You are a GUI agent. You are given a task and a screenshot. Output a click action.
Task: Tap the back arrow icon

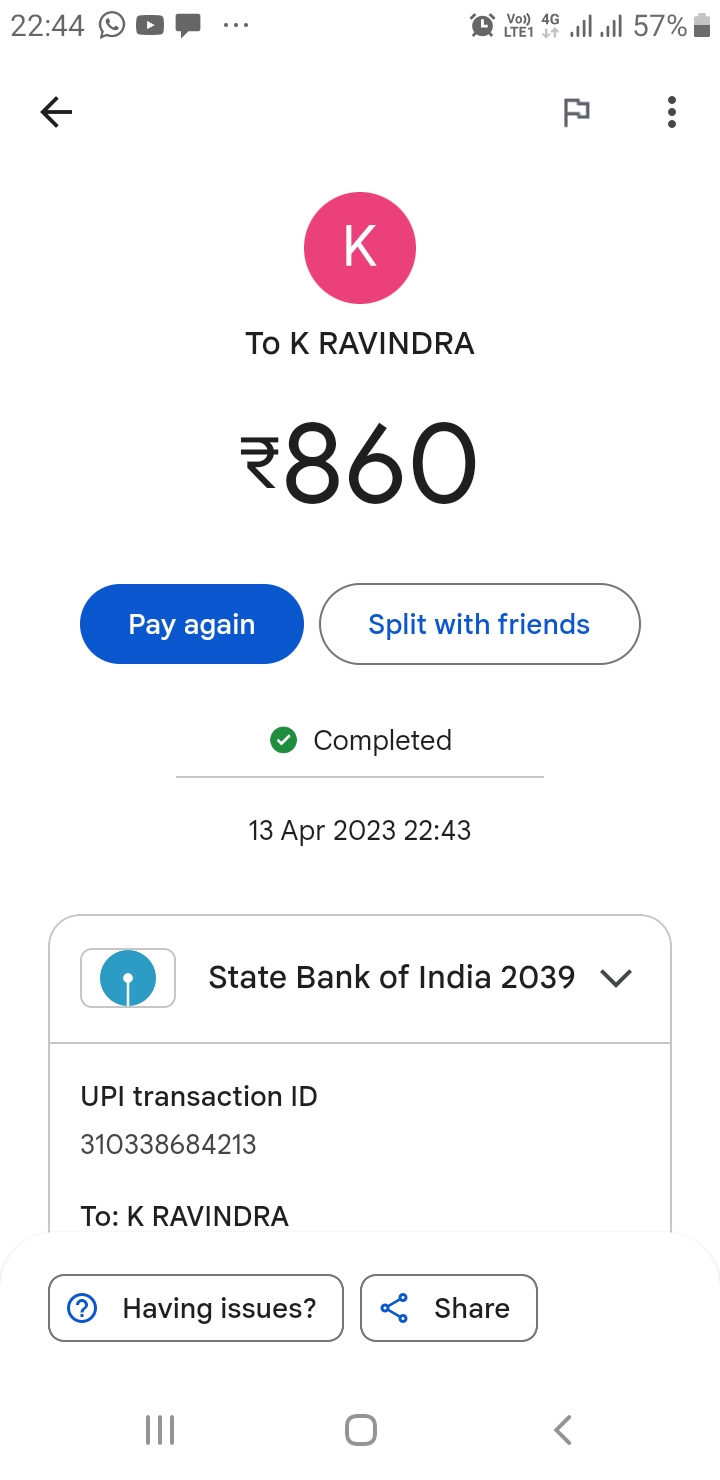click(57, 112)
